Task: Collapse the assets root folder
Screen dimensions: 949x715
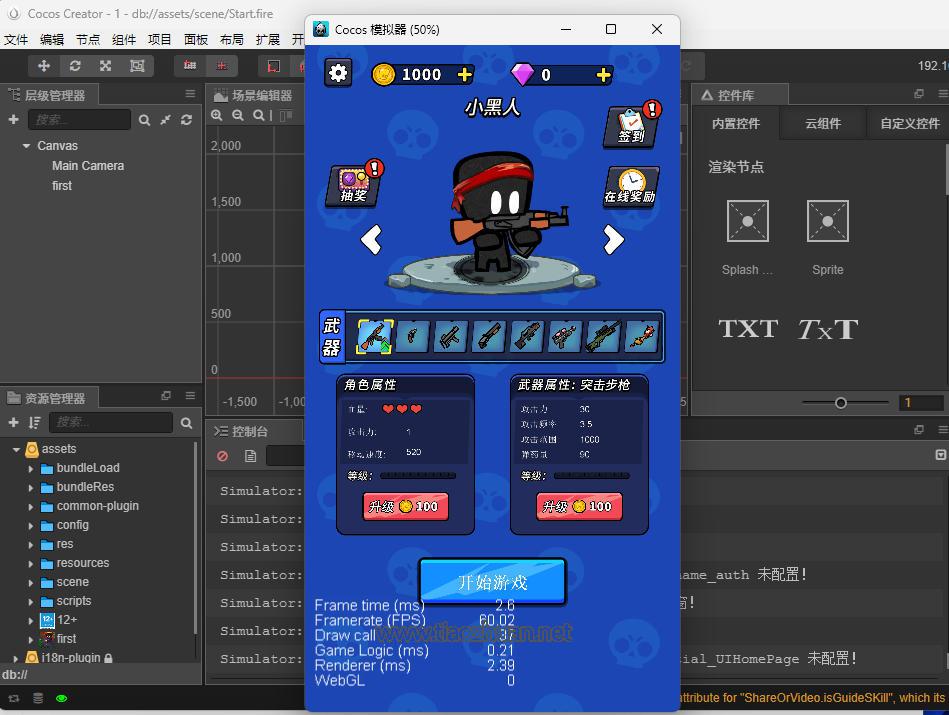Action: coord(16,449)
